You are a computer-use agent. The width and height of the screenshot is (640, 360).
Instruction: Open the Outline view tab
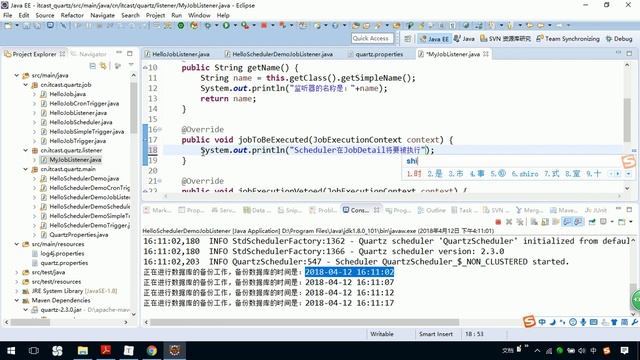click(432, 210)
